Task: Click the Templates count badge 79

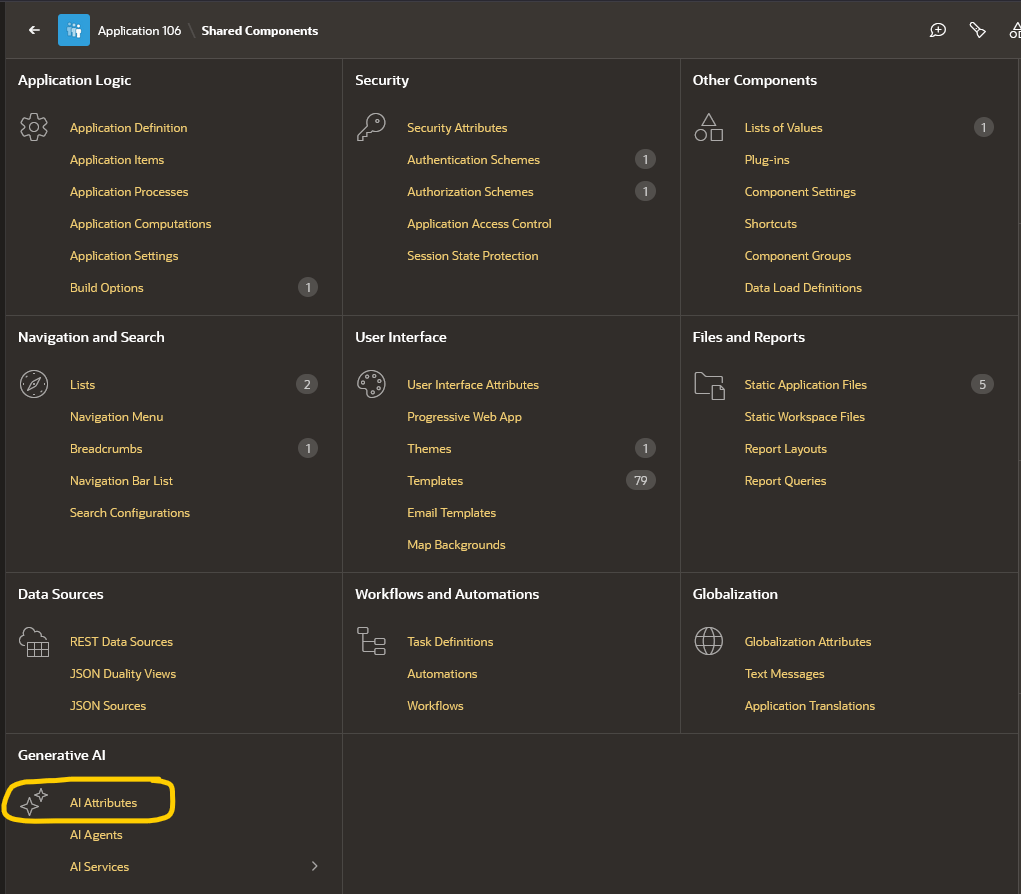Action: click(641, 481)
